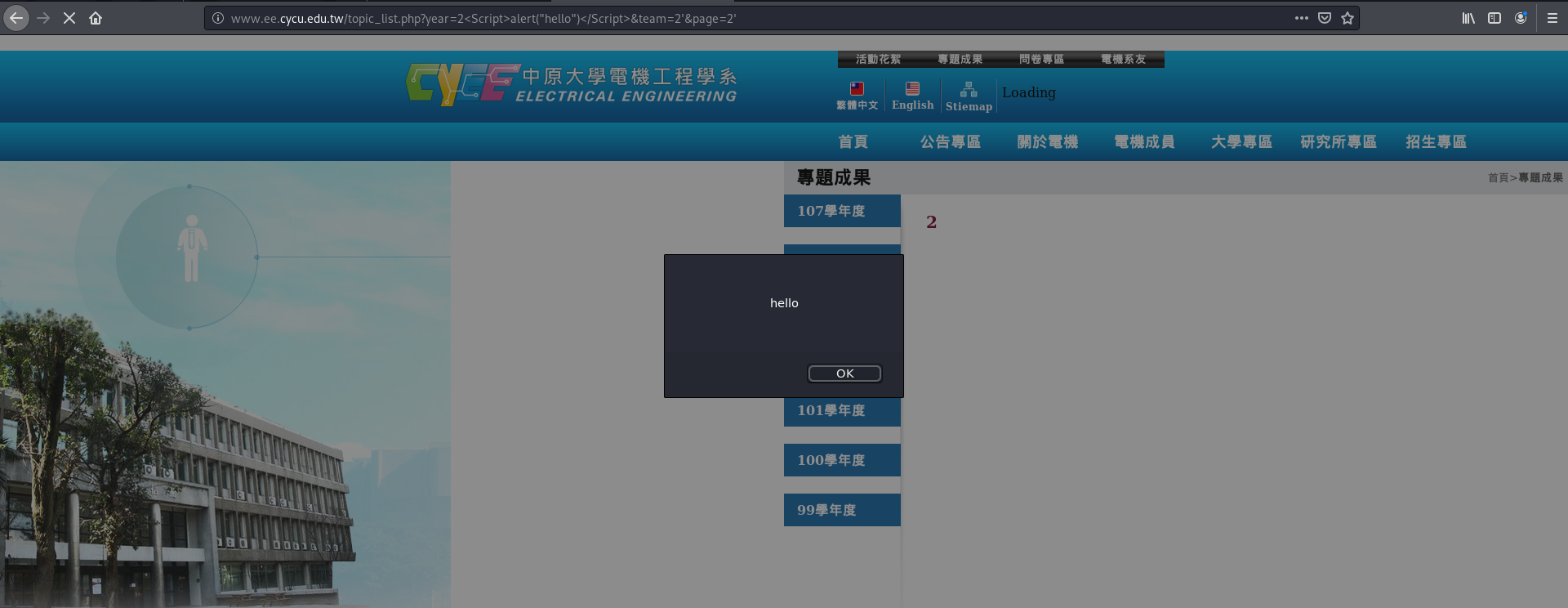This screenshot has height=608, width=1568.
Task: Open 公告專區 navigation item
Action: click(x=951, y=142)
